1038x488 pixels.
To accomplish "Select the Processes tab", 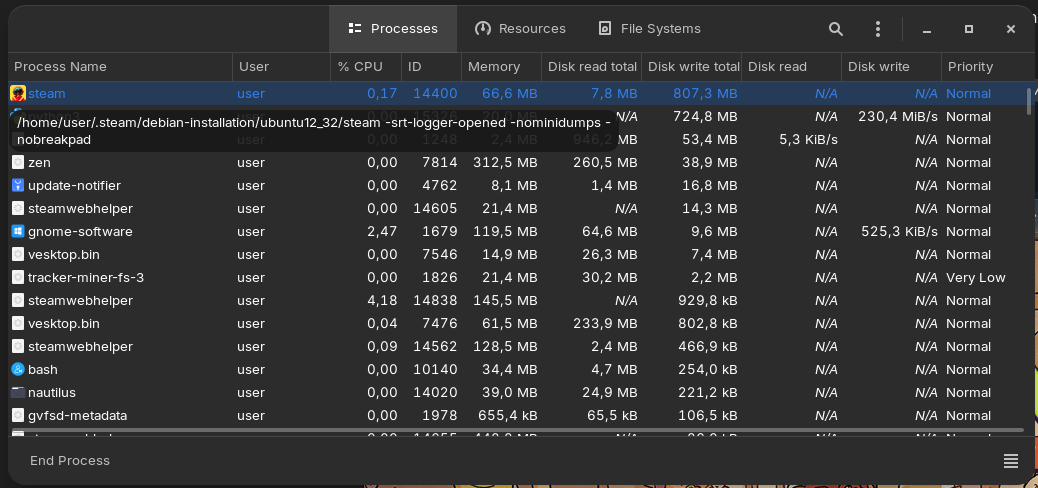I will click(x=393, y=29).
